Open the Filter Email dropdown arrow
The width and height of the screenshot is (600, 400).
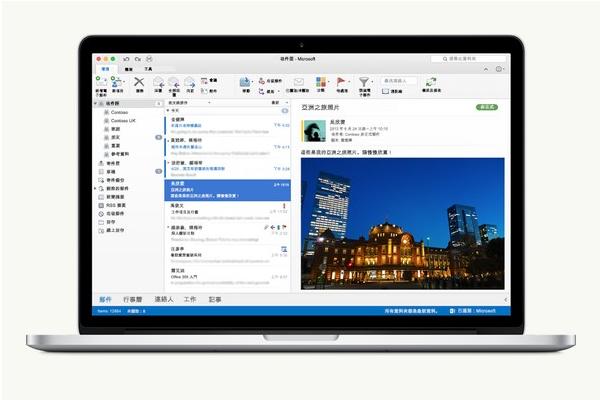coord(372,81)
